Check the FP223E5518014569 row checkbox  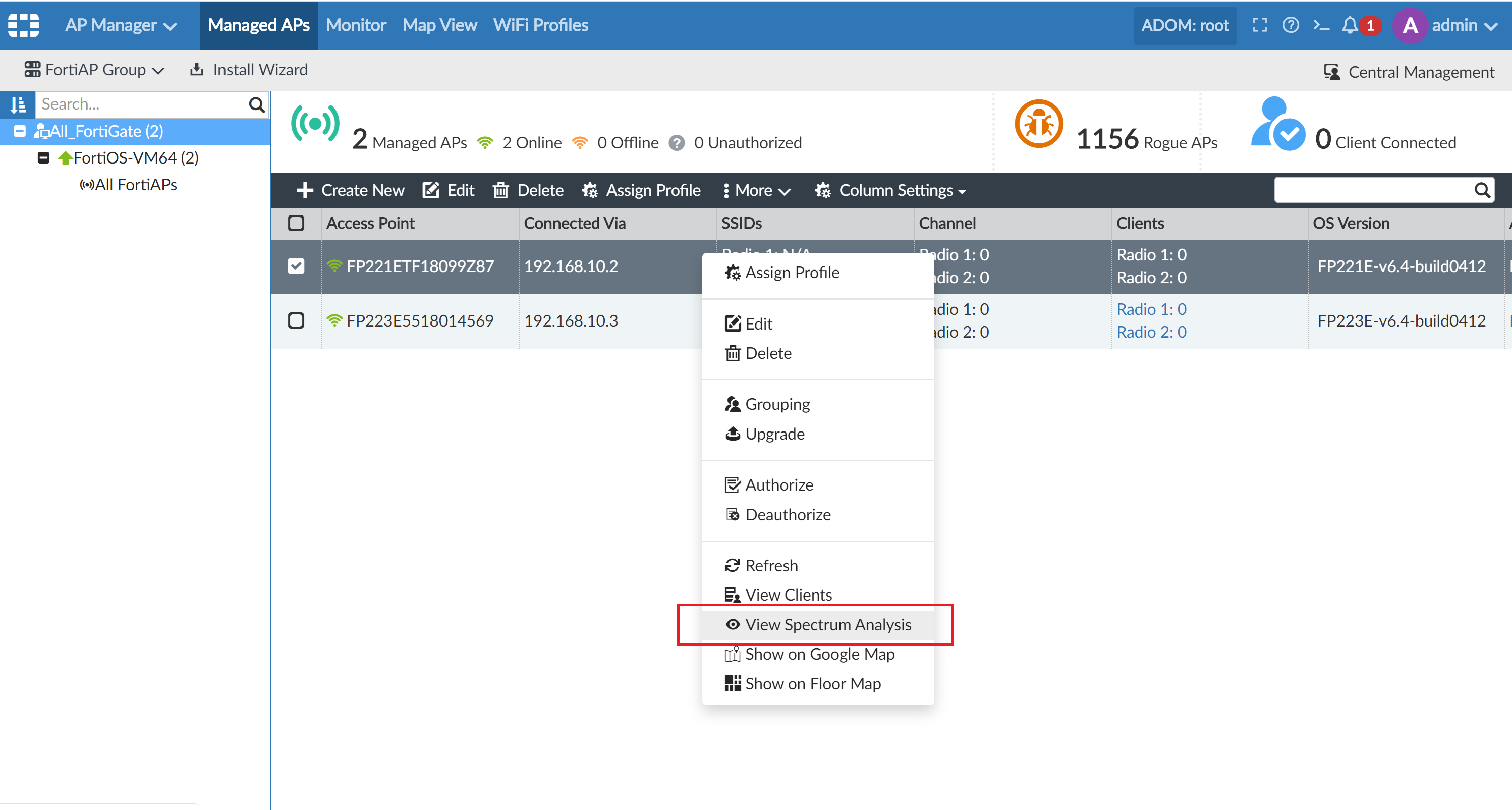coord(296,320)
